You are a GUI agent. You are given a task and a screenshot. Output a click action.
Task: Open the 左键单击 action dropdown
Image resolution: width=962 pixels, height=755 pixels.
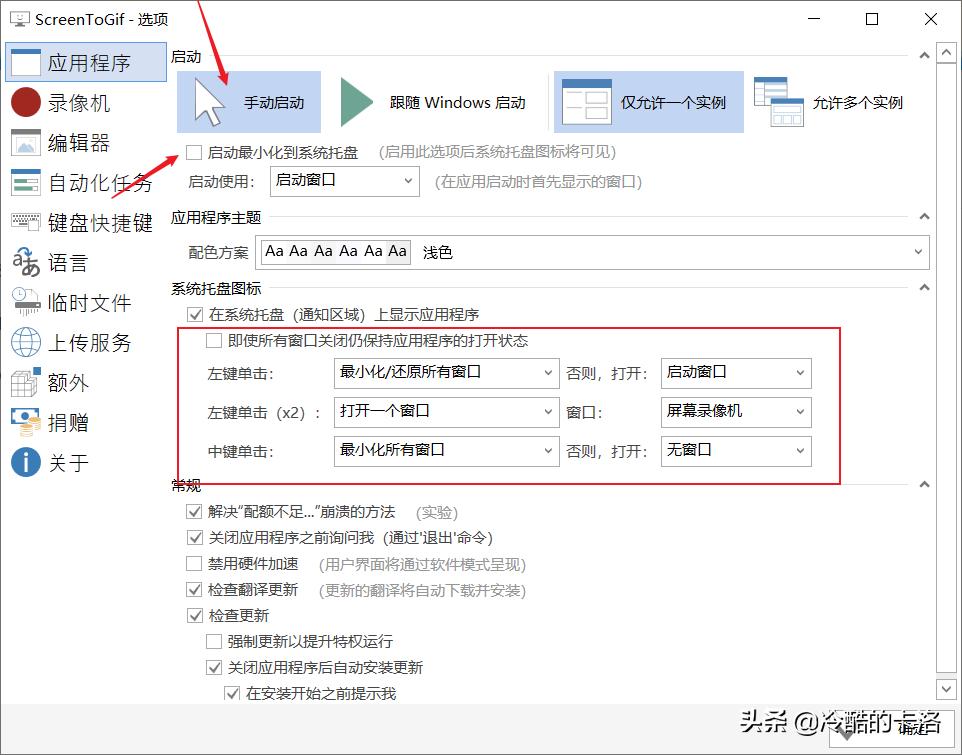[x=446, y=372]
